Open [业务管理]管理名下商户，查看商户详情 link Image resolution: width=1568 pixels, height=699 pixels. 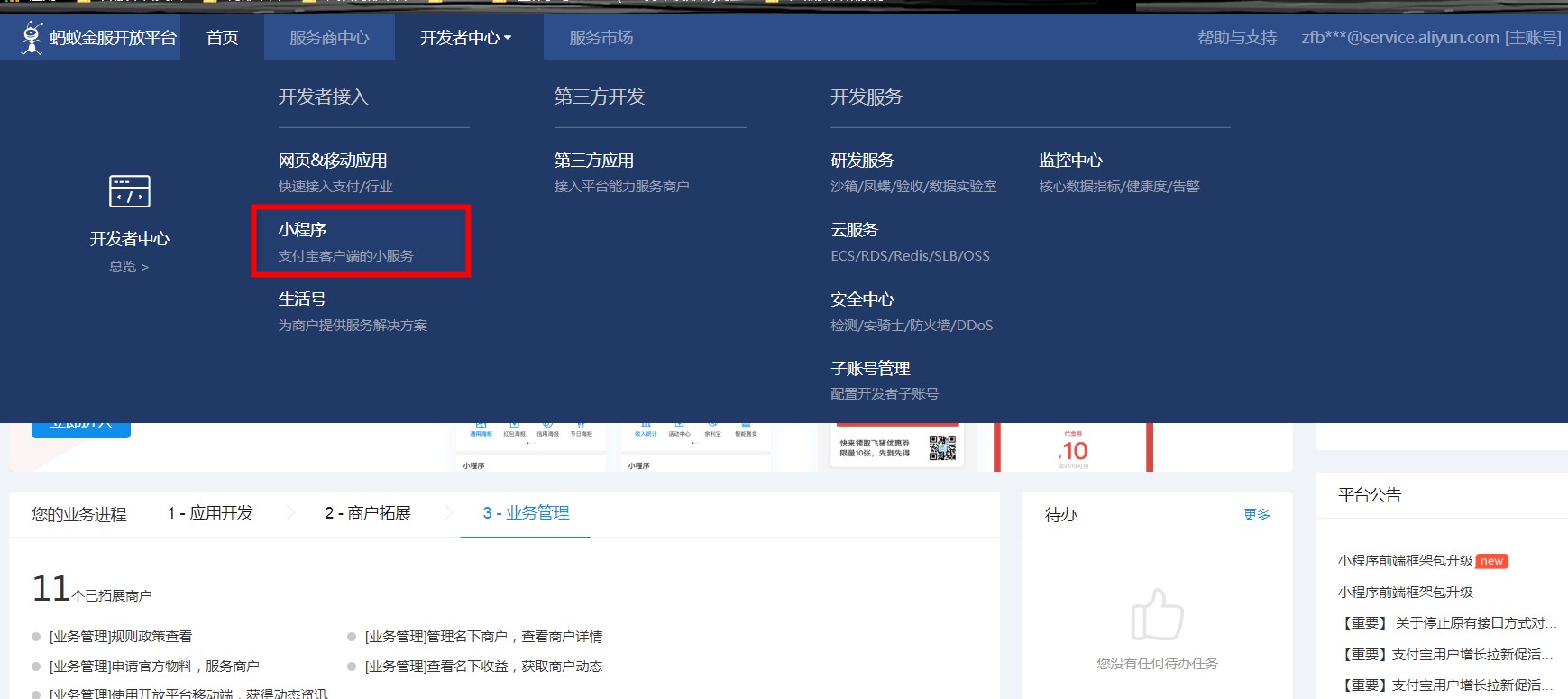(483, 637)
